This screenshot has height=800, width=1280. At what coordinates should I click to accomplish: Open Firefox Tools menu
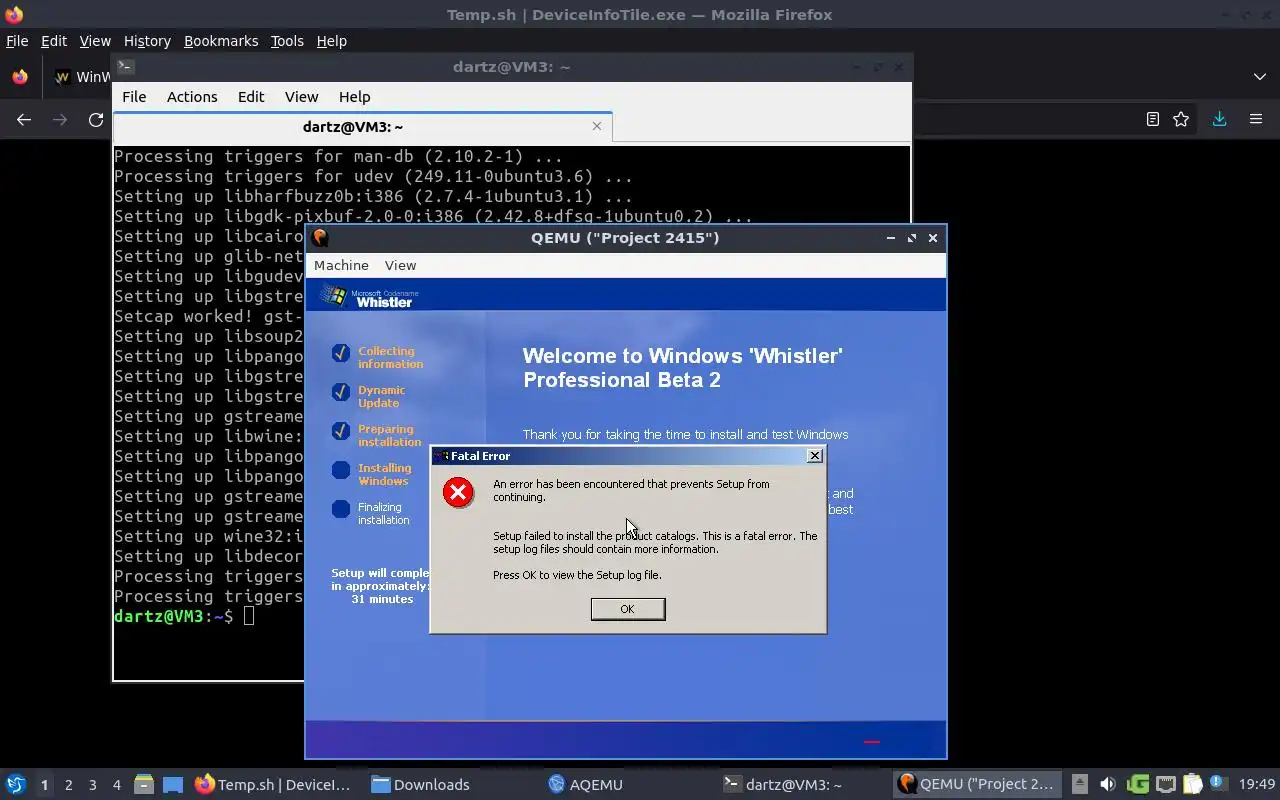(287, 41)
